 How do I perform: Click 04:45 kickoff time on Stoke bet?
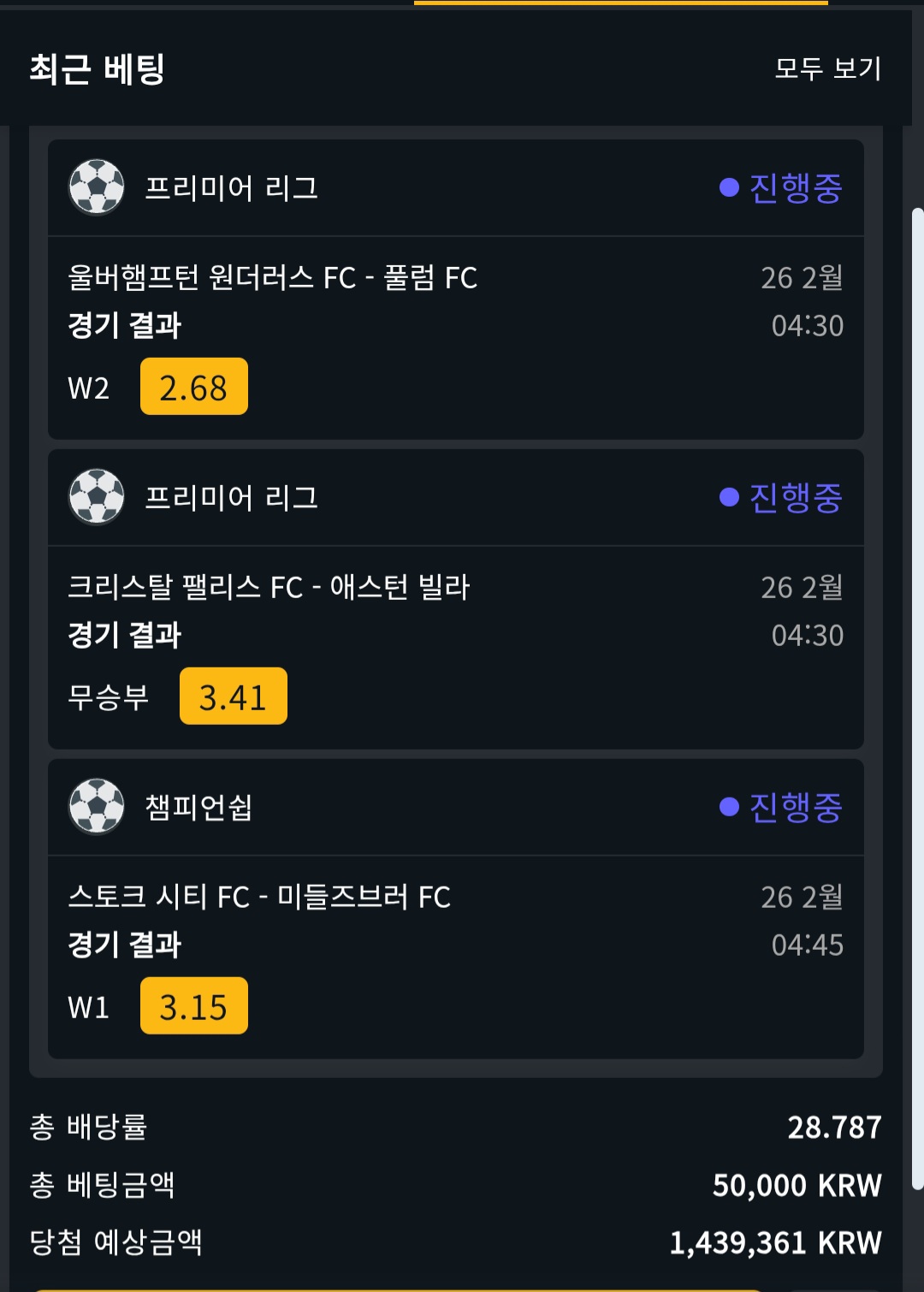(807, 945)
